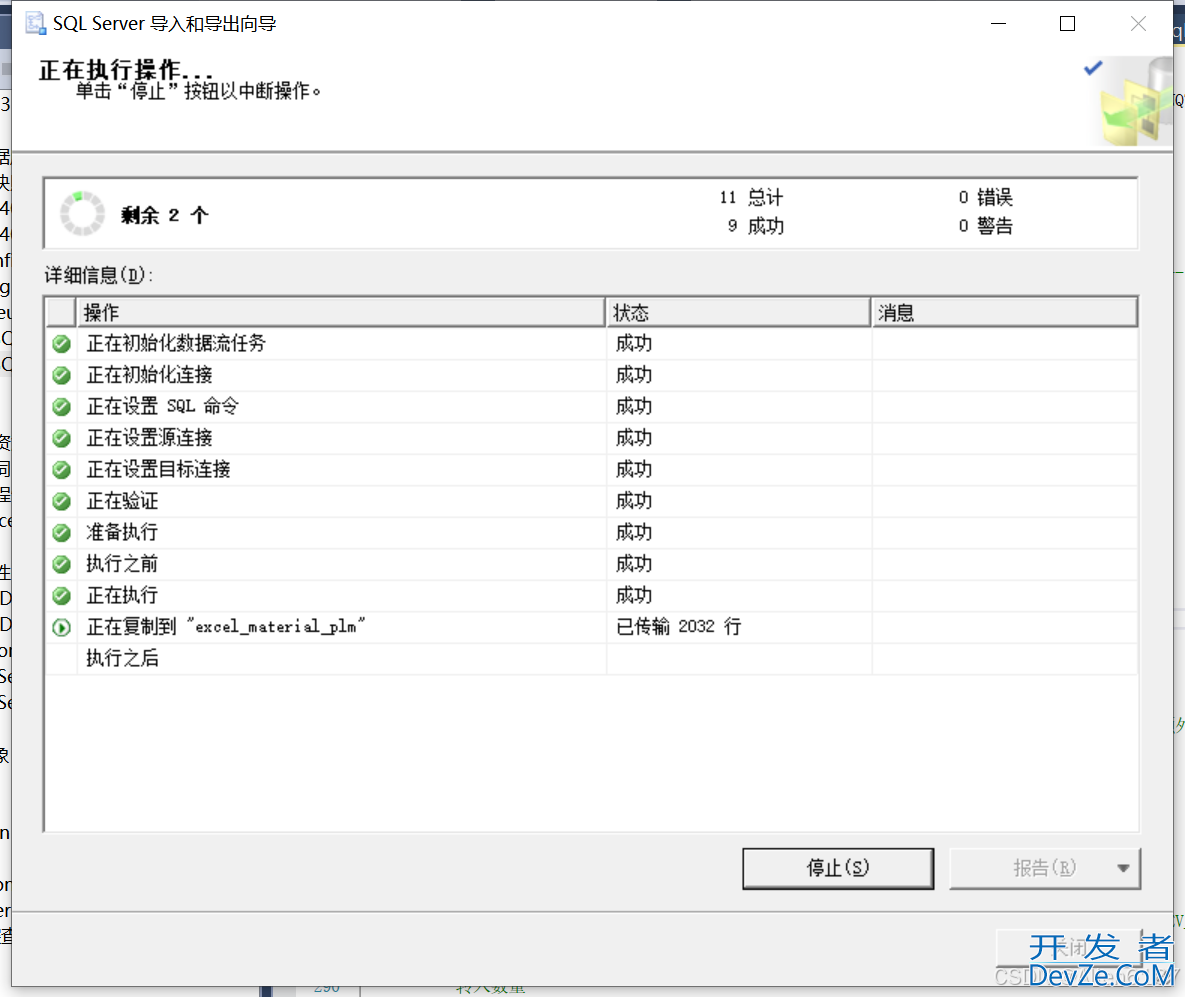Click the 状态 column header
Screen dimensions: 1185x997
click(x=738, y=312)
